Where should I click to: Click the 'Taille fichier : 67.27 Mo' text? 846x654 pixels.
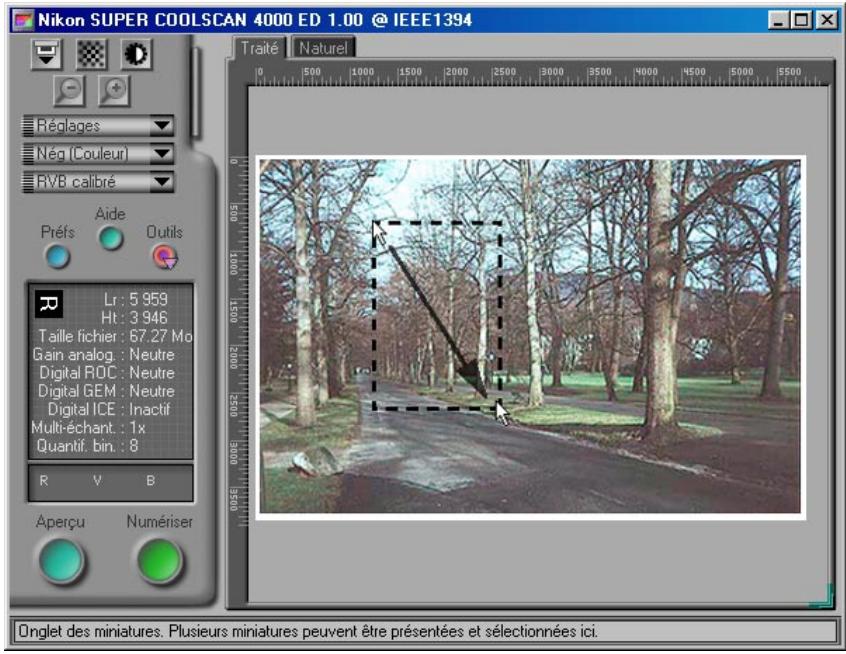point(115,336)
